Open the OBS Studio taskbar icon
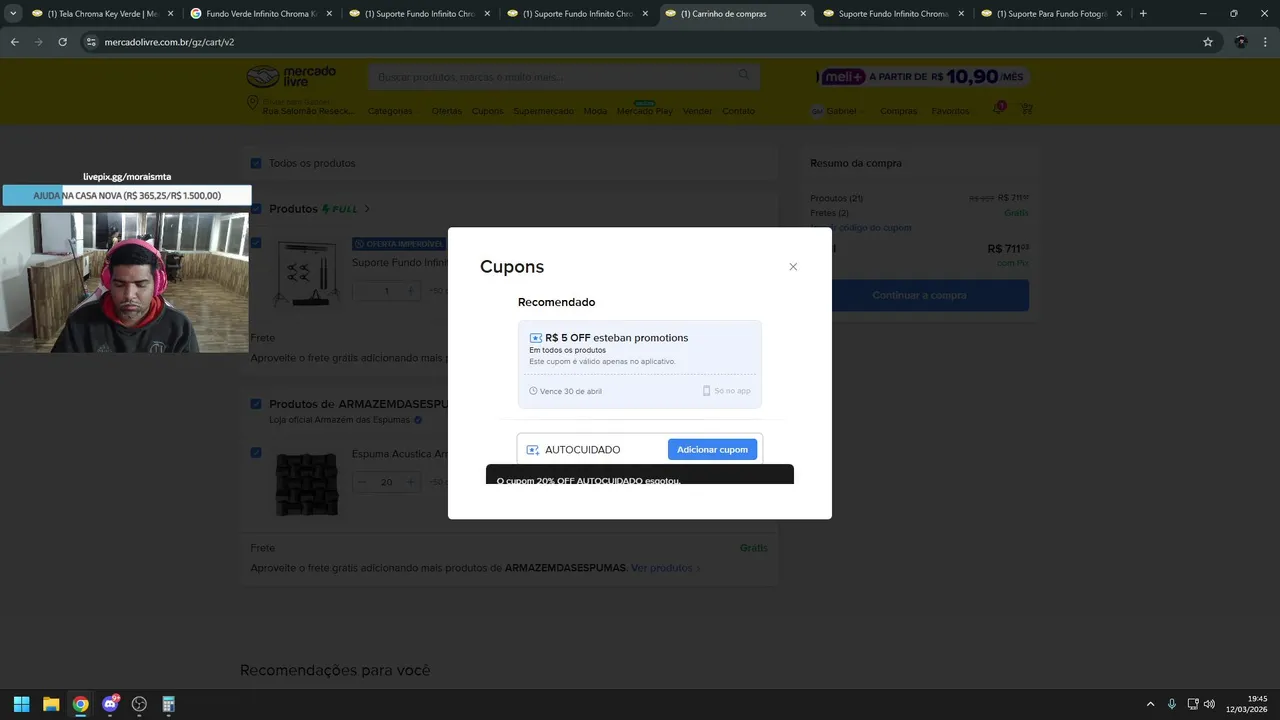The height and width of the screenshot is (720, 1280). click(139, 704)
